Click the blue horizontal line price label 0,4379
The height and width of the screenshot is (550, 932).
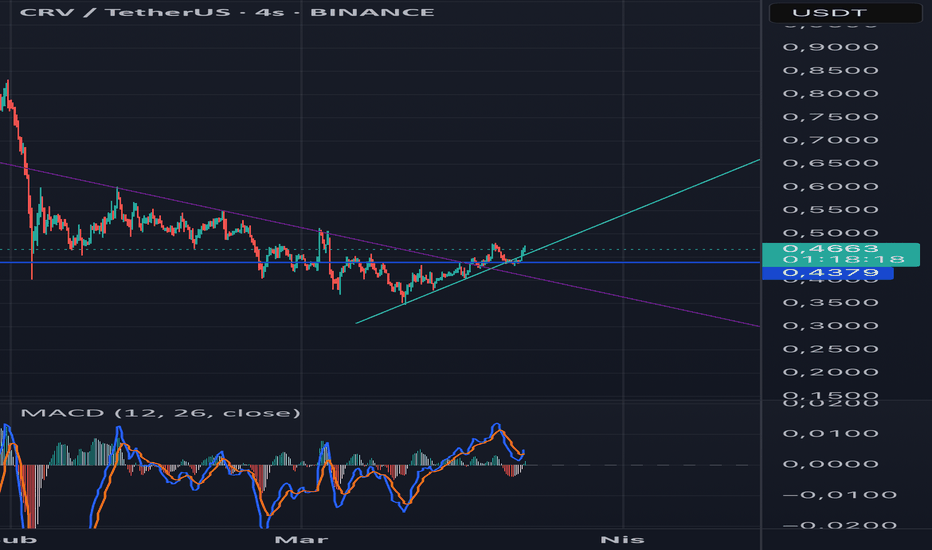(827, 273)
